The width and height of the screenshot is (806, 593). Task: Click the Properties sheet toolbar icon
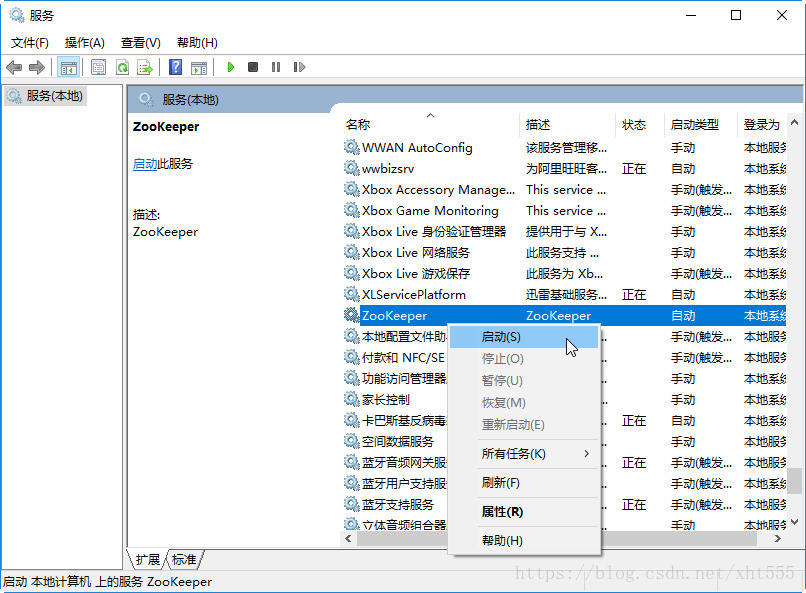point(98,67)
